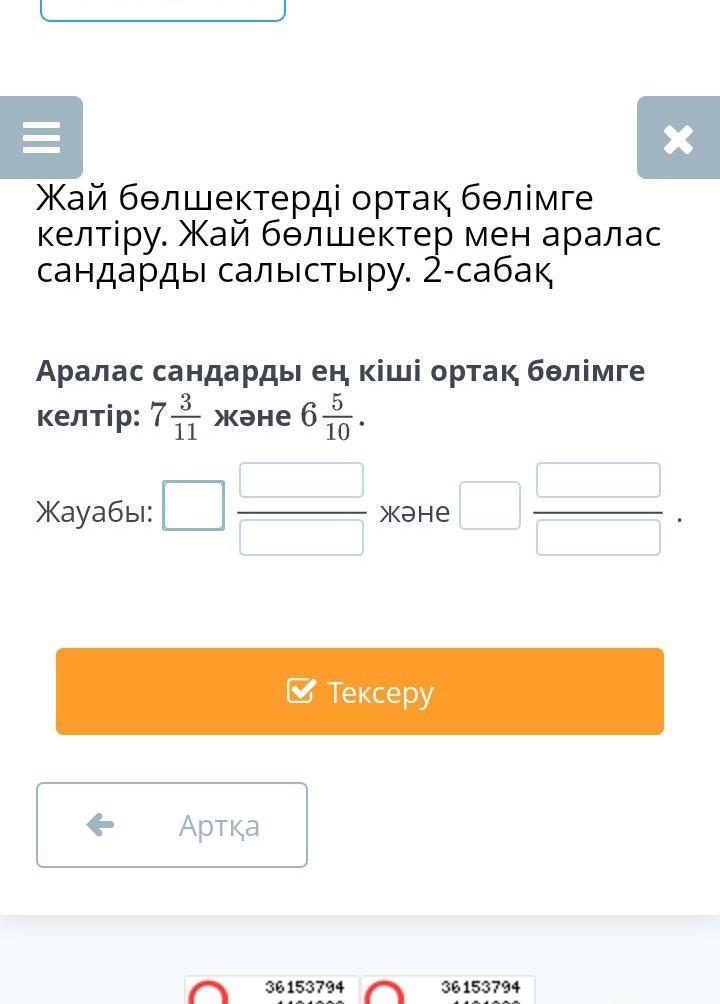Open the hamburger menu icon
This screenshot has height=1004, width=720.
41,137
